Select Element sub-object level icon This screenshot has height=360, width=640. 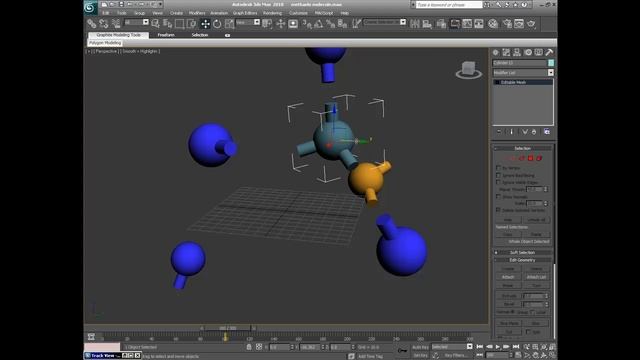(539, 158)
